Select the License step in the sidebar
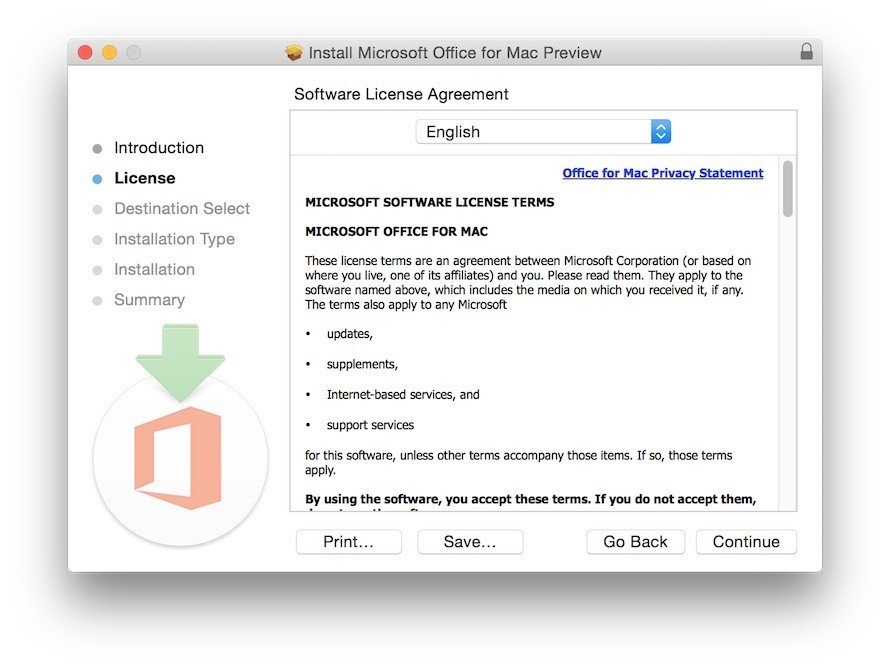This screenshot has width=890, height=669. (145, 178)
